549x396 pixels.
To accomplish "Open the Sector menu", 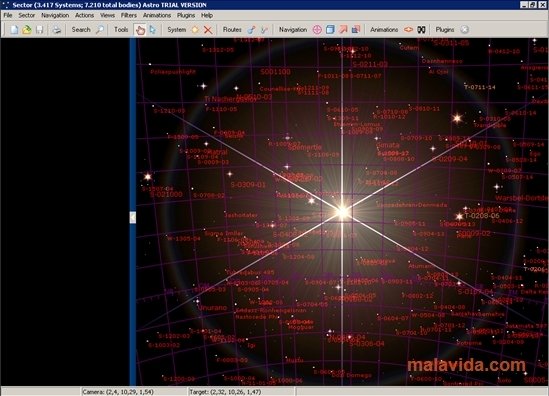I will (x=27, y=15).
